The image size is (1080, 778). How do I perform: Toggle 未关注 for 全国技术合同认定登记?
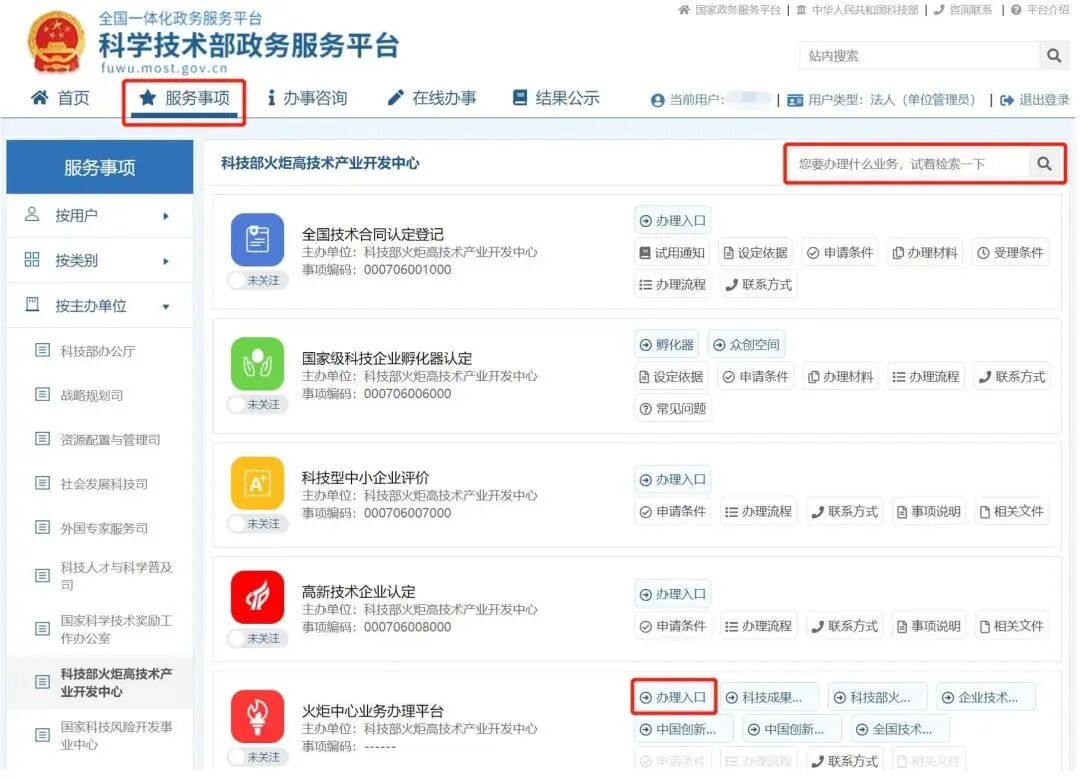coord(257,281)
